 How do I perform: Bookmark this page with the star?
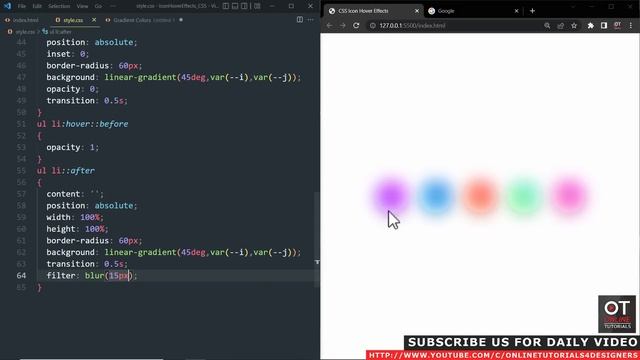pos(574,25)
